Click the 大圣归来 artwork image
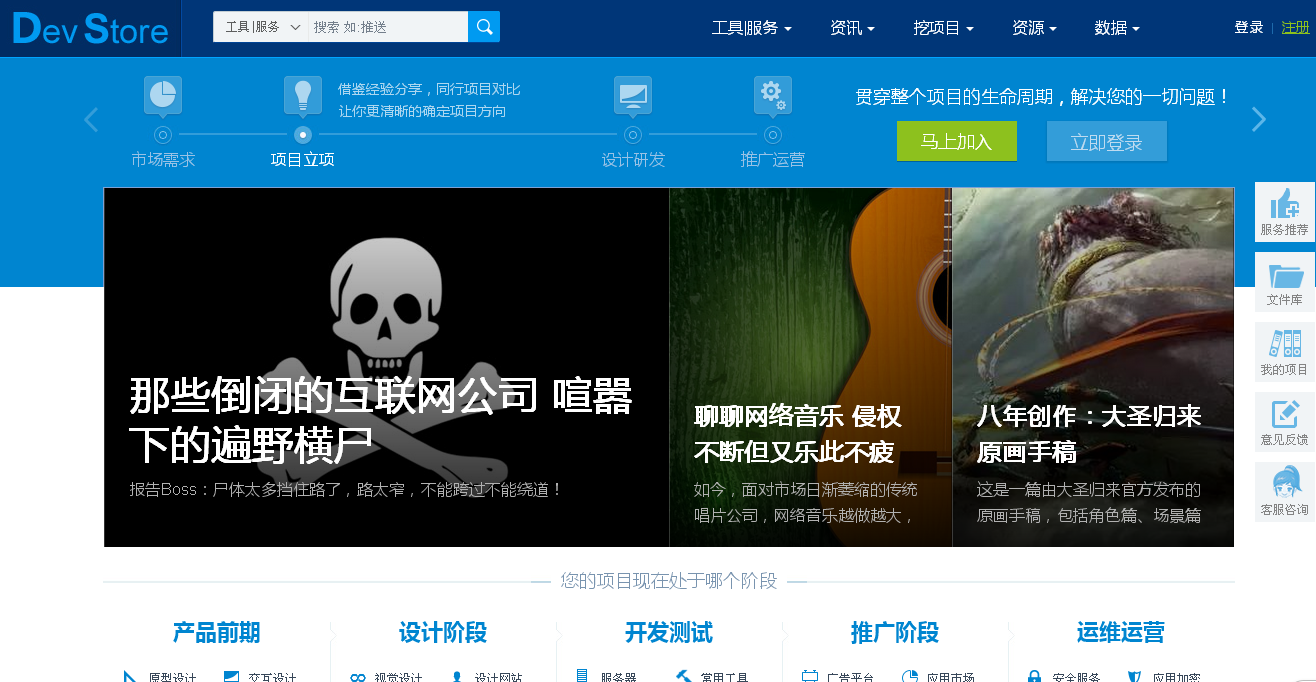This screenshot has height=682, width=1316. tap(1093, 367)
